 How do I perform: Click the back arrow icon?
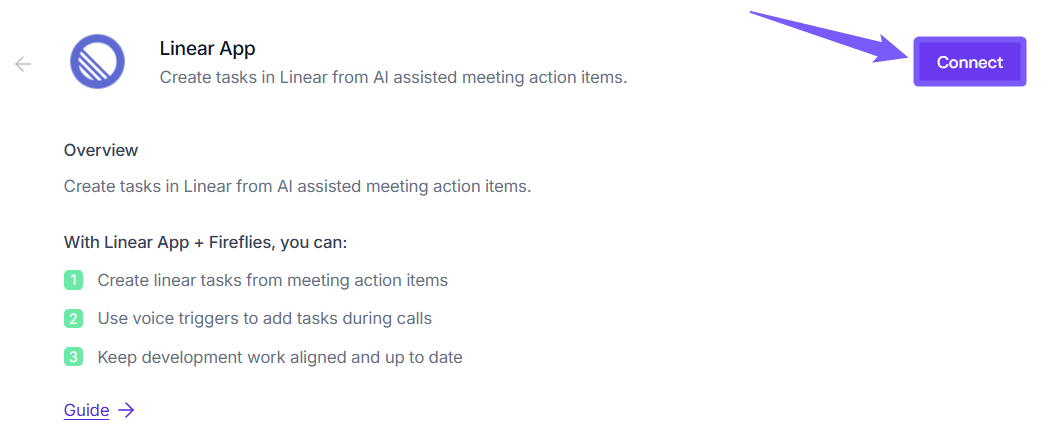pyautogui.click(x=23, y=64)
